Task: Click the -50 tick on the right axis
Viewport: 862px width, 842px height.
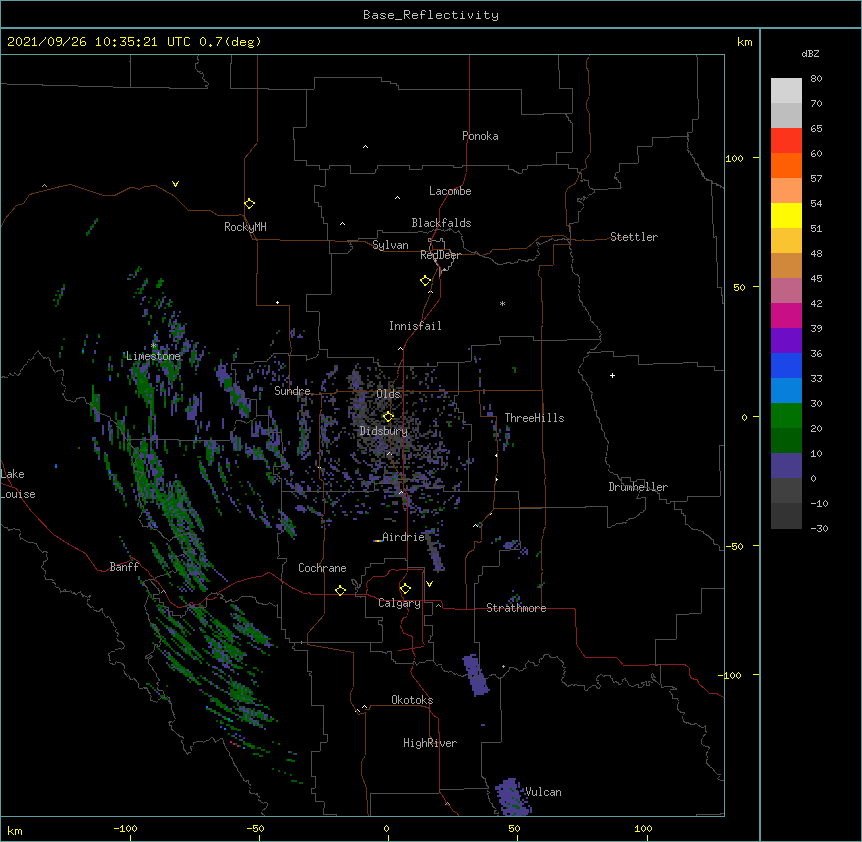Action: [x=734, y=546]
